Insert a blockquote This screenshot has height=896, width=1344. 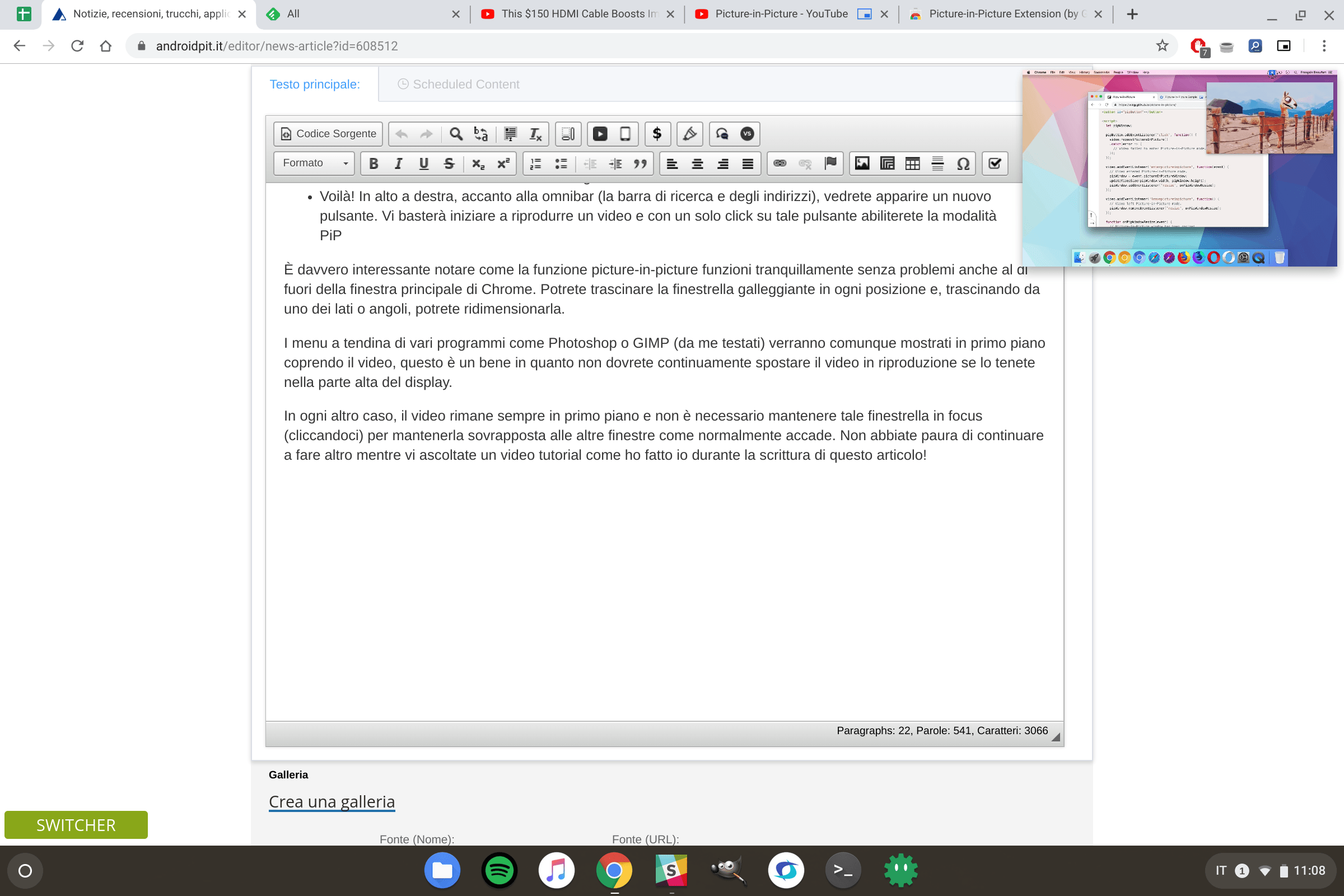[640, 164]
